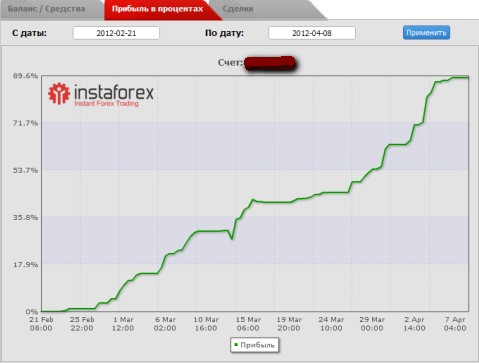Click the InstaForex gear logo icon
Screen dimensions: 479x363
(x=59, y=93)
